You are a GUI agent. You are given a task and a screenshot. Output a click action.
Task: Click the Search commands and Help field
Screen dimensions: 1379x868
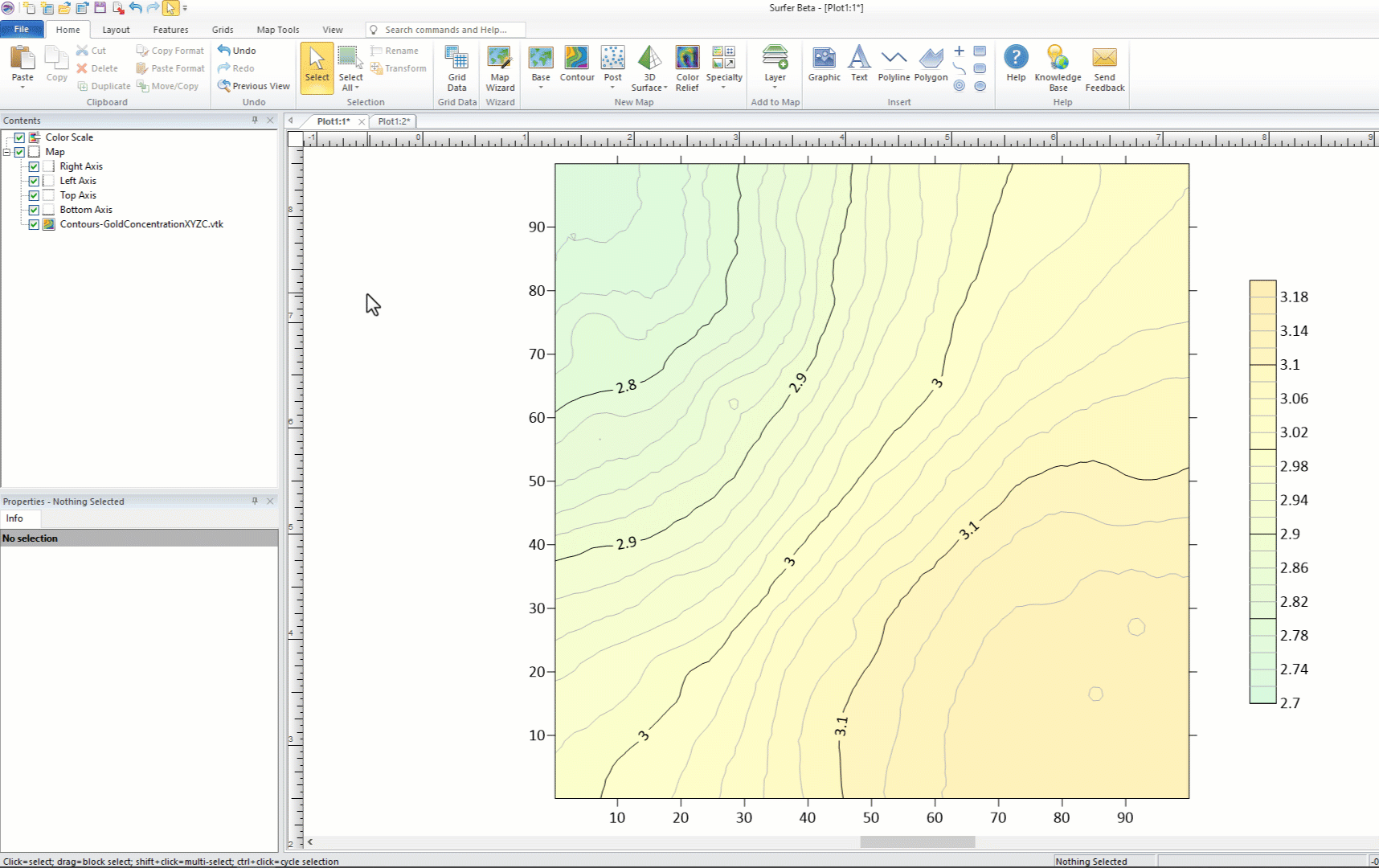[x=446, y=30]
